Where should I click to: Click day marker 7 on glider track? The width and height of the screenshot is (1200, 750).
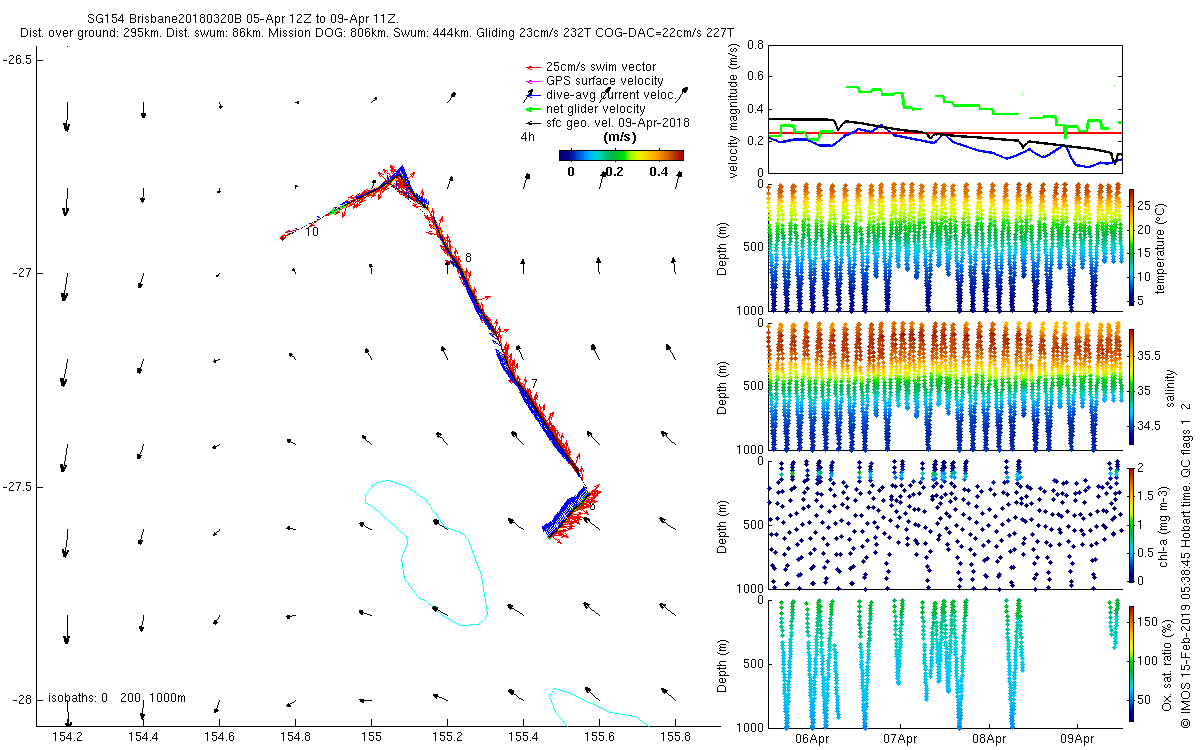pyautogui.click(x=534, y=384)
